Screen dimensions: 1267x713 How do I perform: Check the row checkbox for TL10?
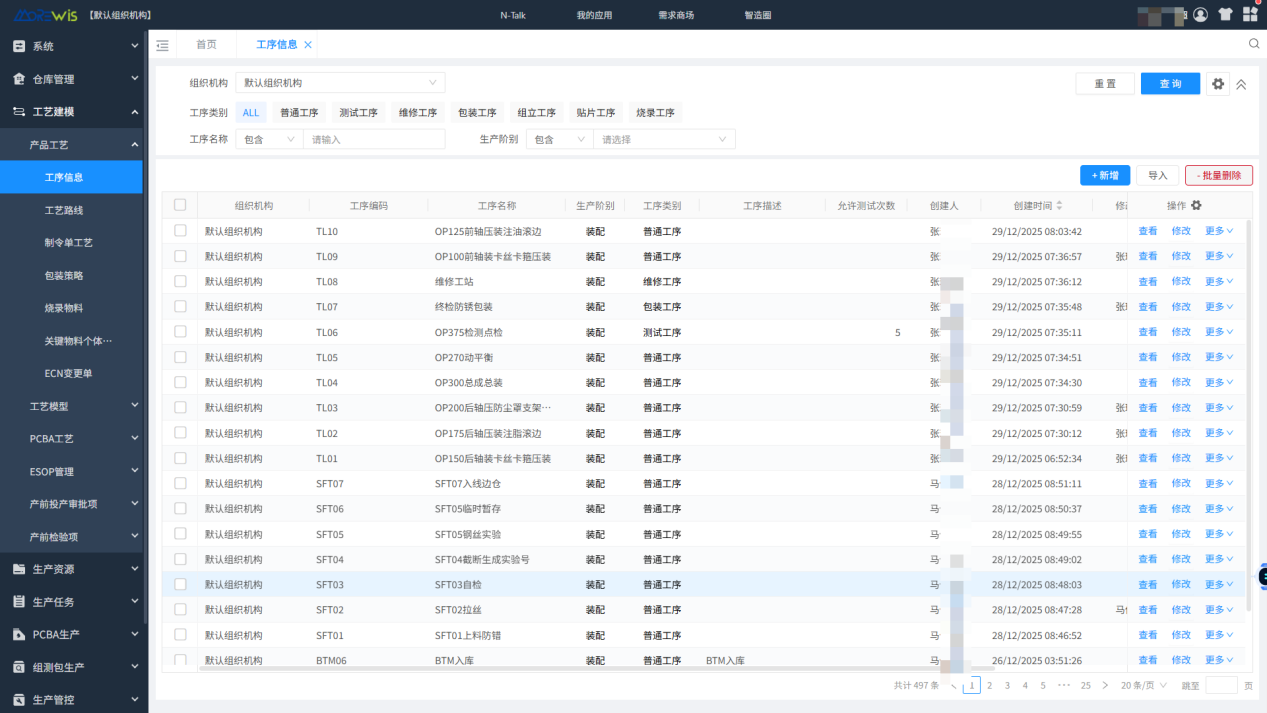click(180, 230)
